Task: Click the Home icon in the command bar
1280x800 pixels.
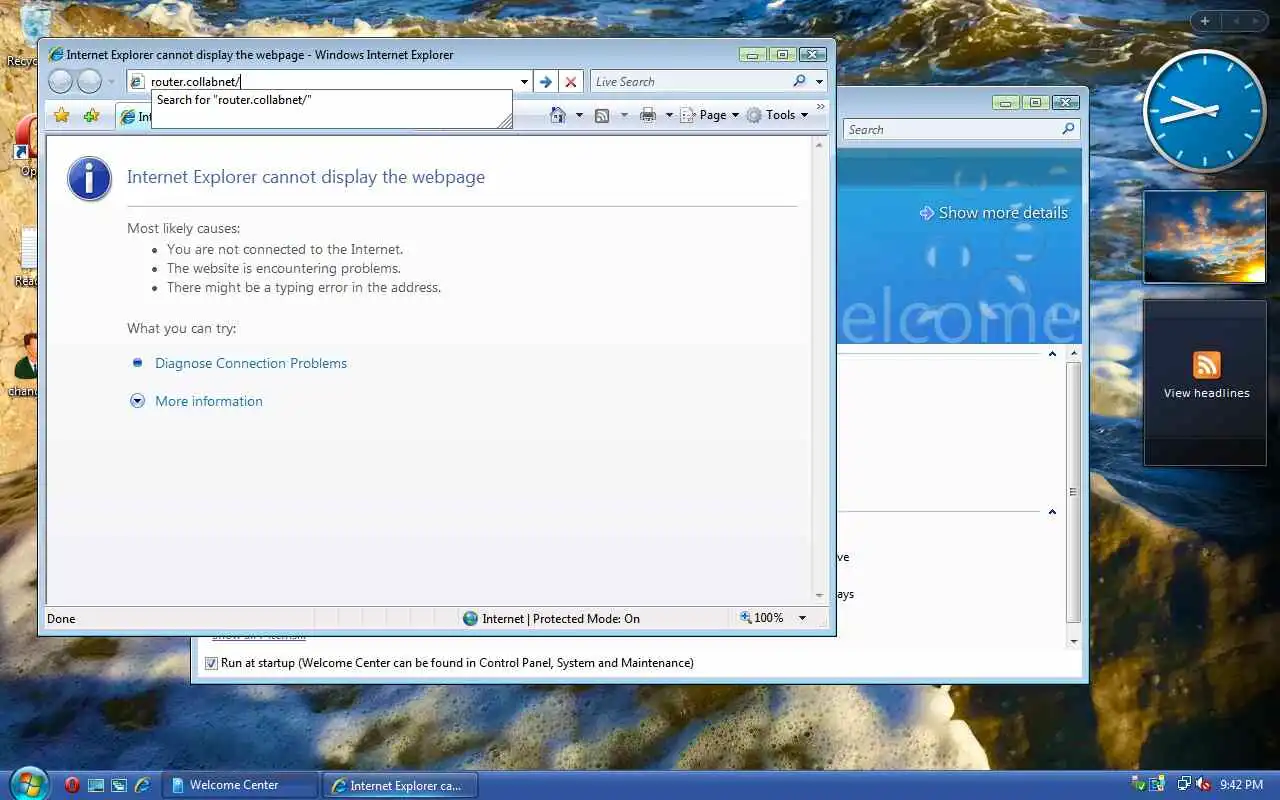Action: [559, 115]
